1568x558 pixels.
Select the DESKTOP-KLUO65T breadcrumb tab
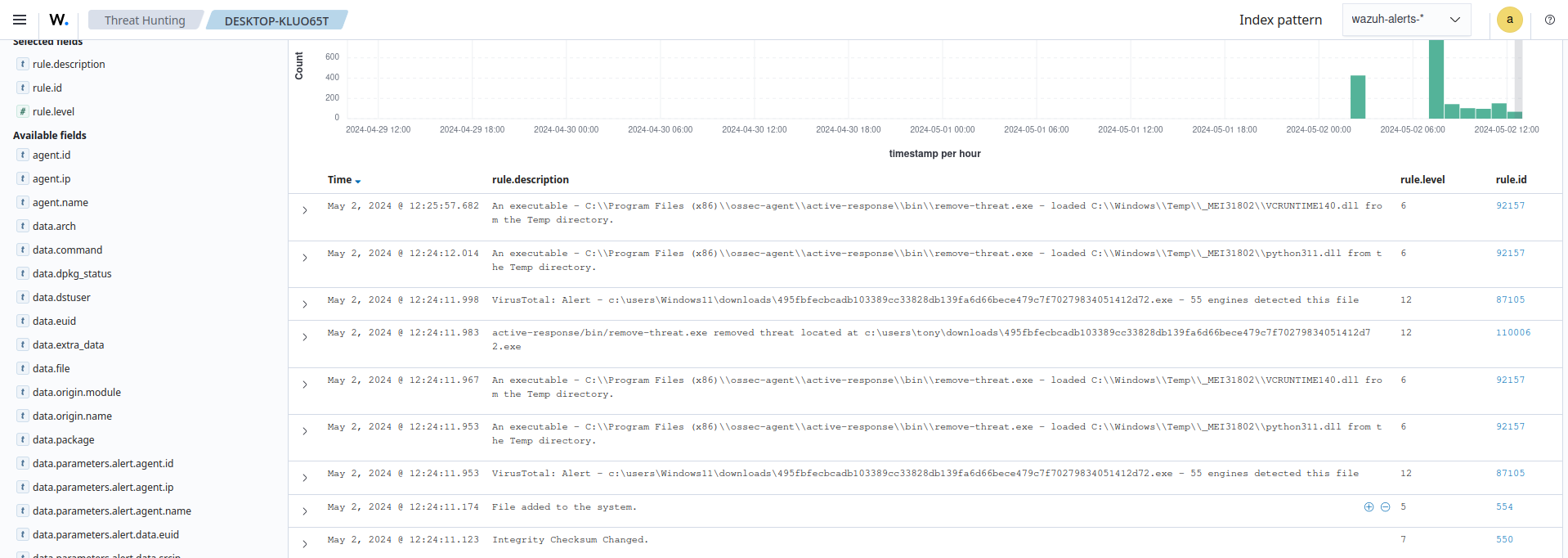click(x=276, y=20)
